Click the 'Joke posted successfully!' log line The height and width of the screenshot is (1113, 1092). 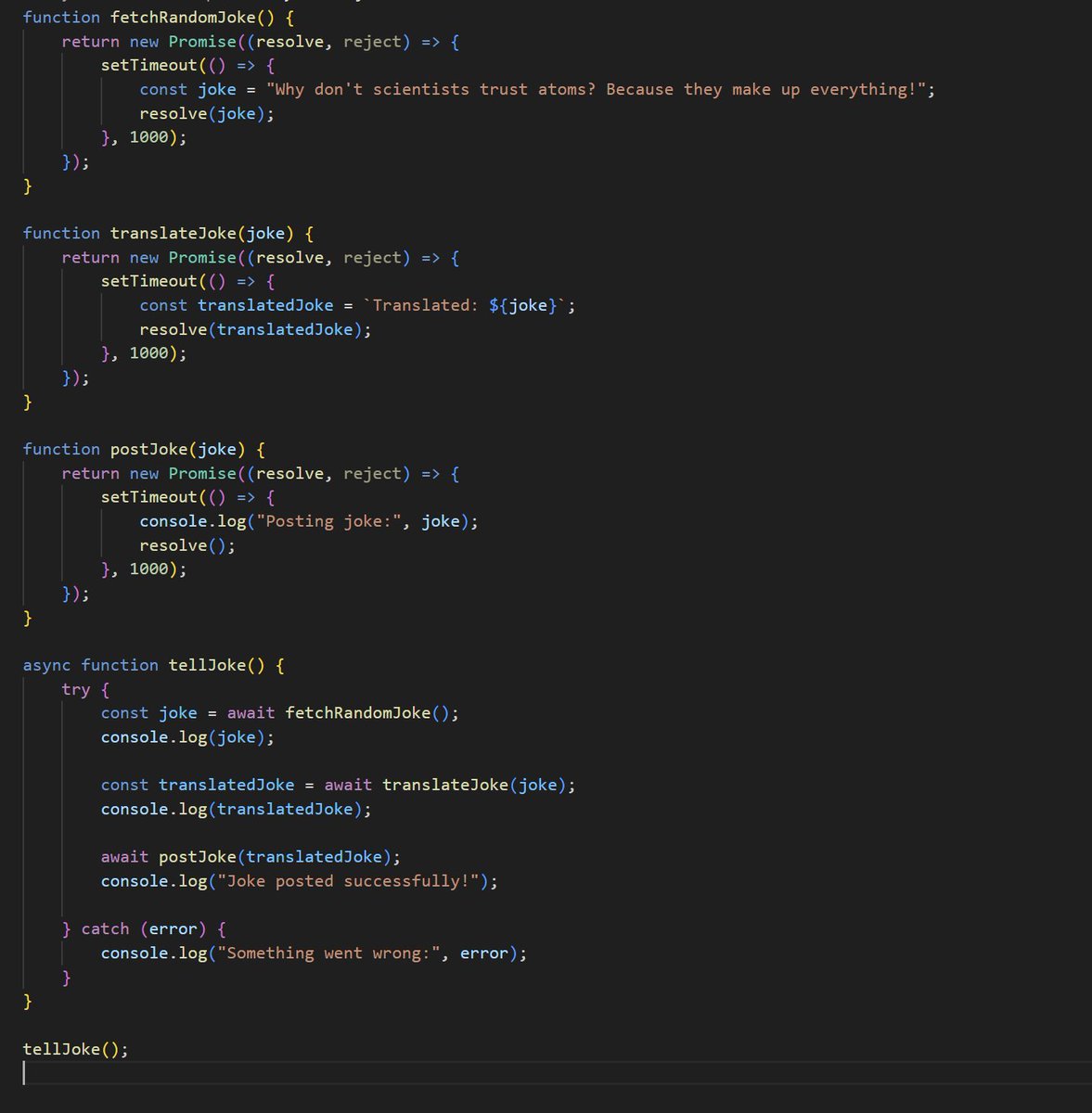click(300, 882)
